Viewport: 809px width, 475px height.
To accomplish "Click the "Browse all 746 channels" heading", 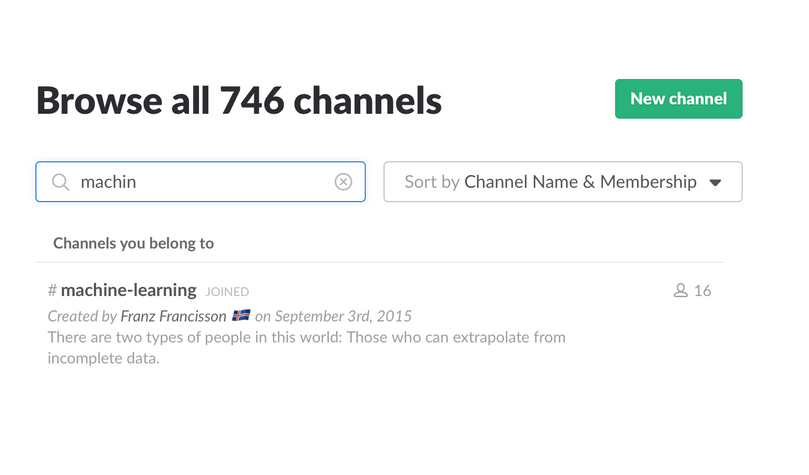I will pyautogui.click(x=239, y=100).
